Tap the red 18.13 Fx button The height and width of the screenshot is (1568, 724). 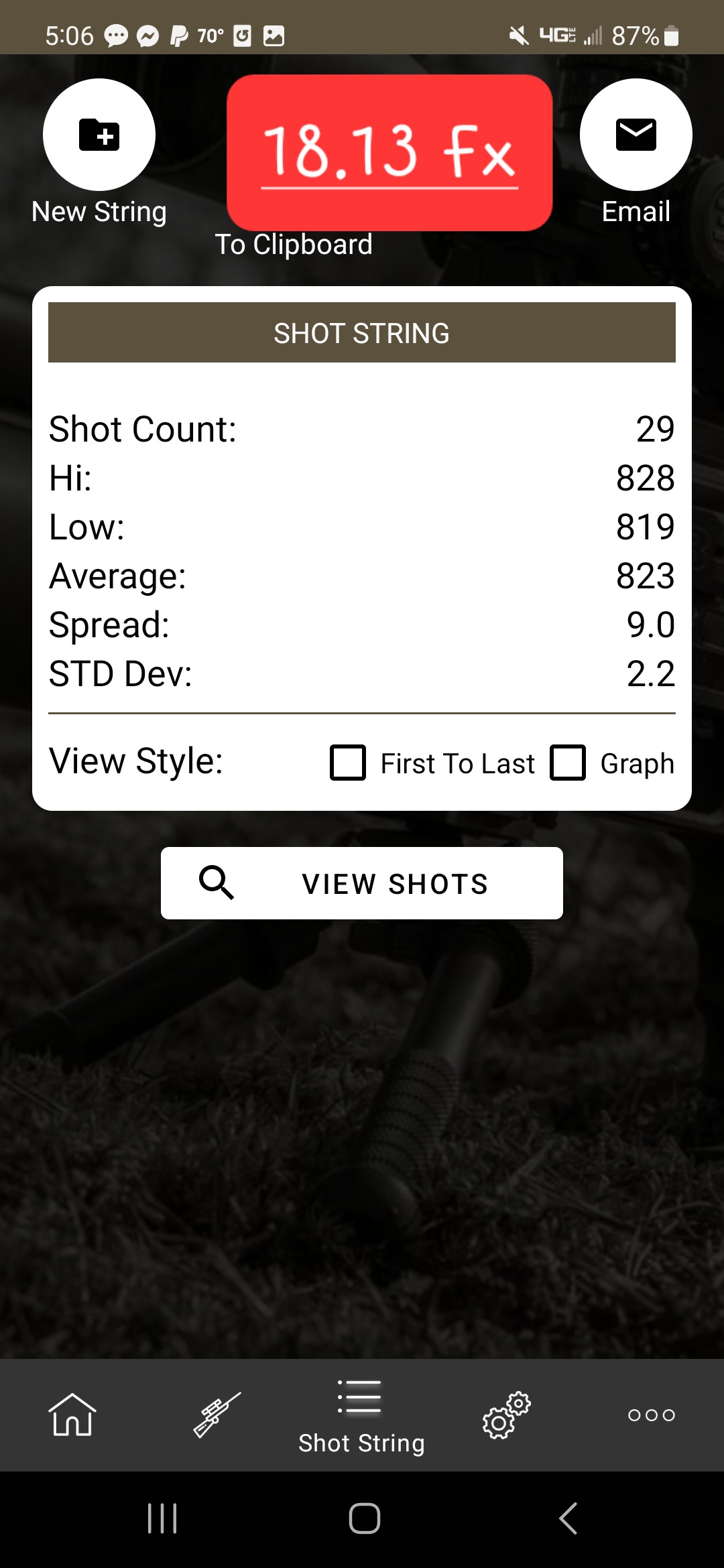(x=389, y=153)
